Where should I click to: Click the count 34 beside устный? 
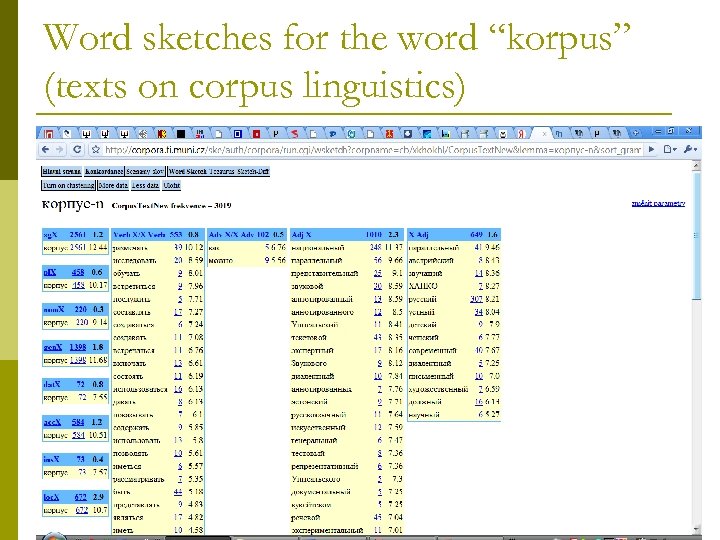pyautogui.click(x=478, y=312)
